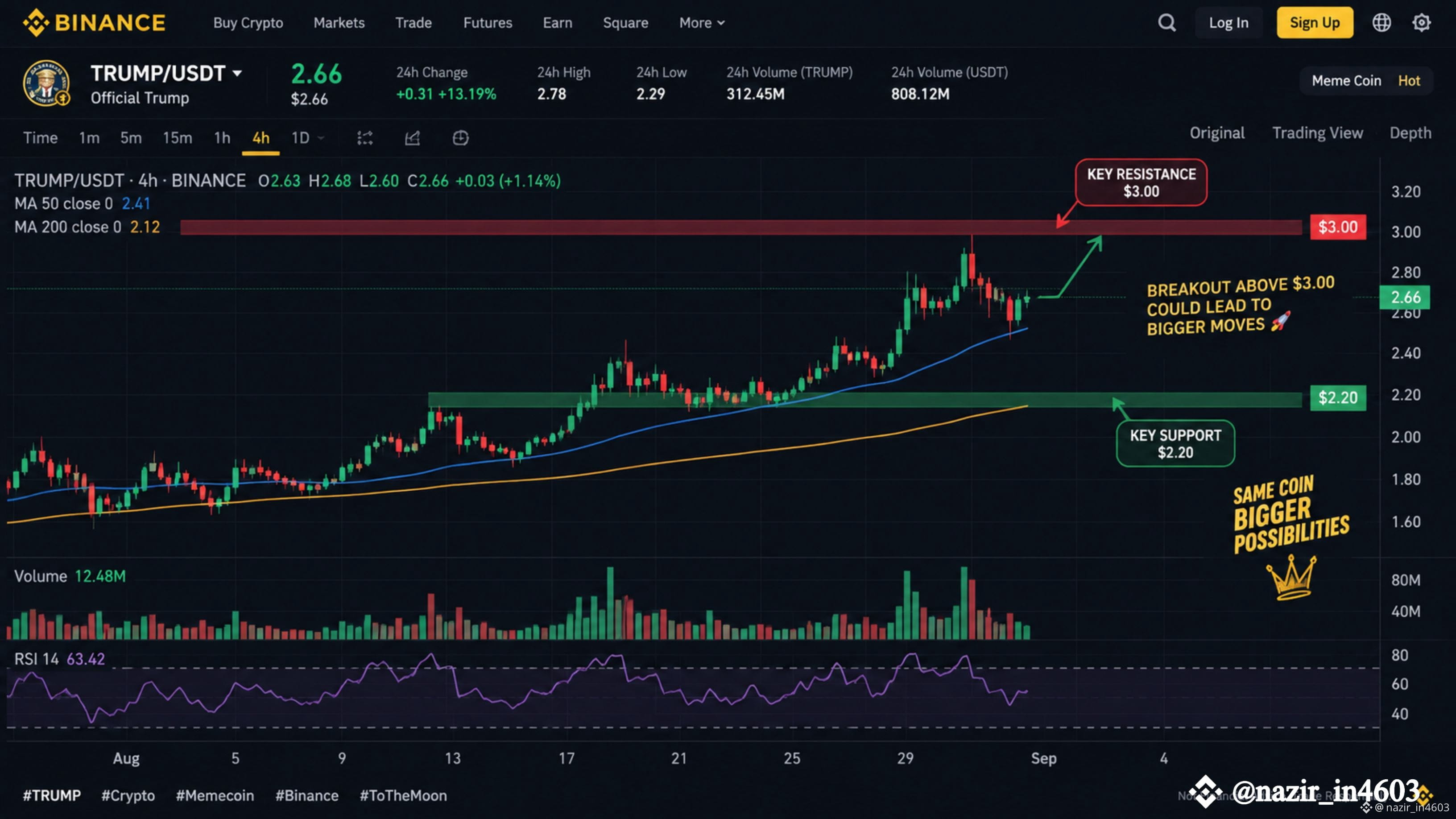
Task: Click the Binance logo
Action: pyautogui.click(x=94, y=23)
